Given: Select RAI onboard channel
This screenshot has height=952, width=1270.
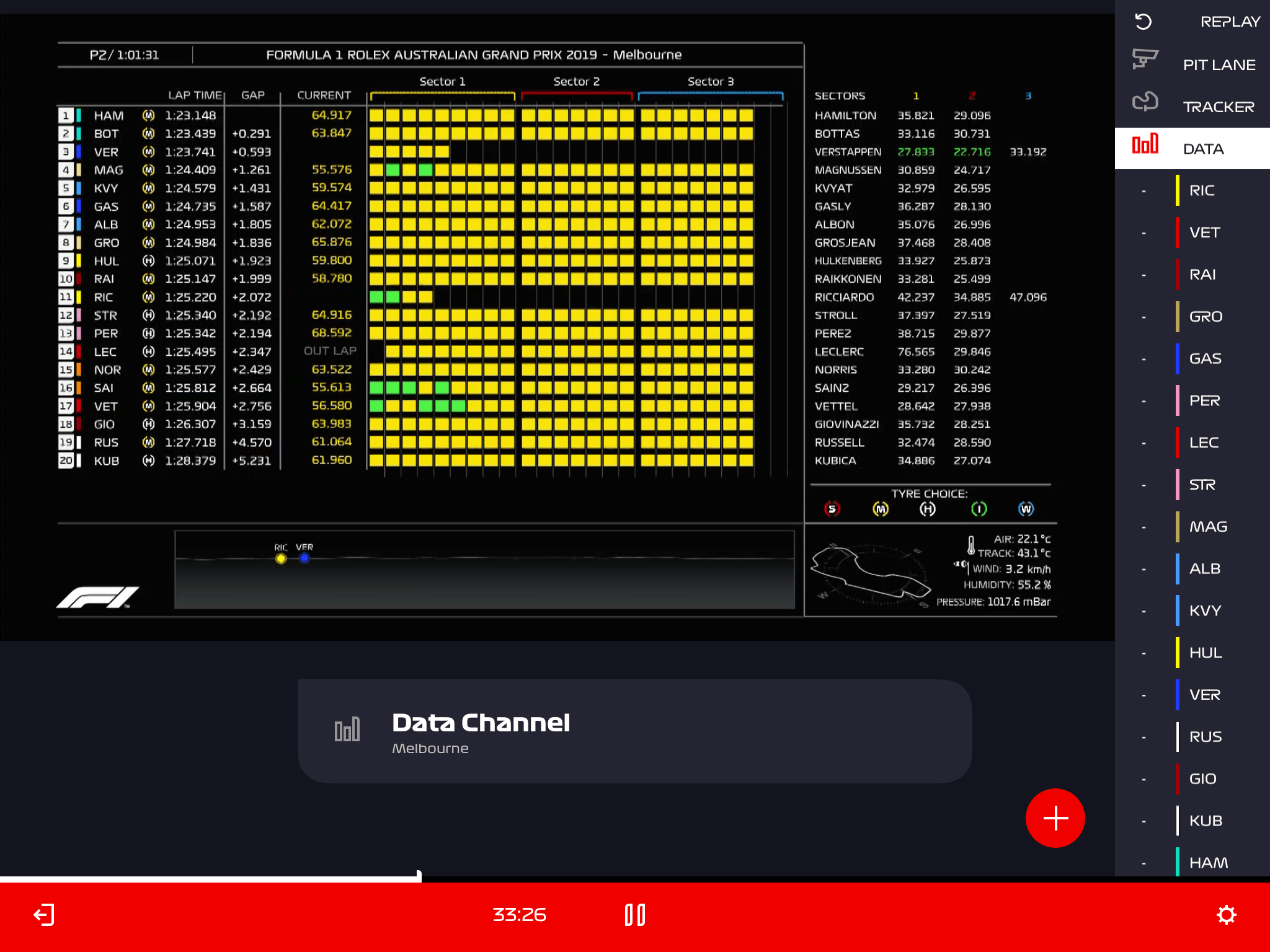Looking at the screenshot, I should [x=1192, y=275].
